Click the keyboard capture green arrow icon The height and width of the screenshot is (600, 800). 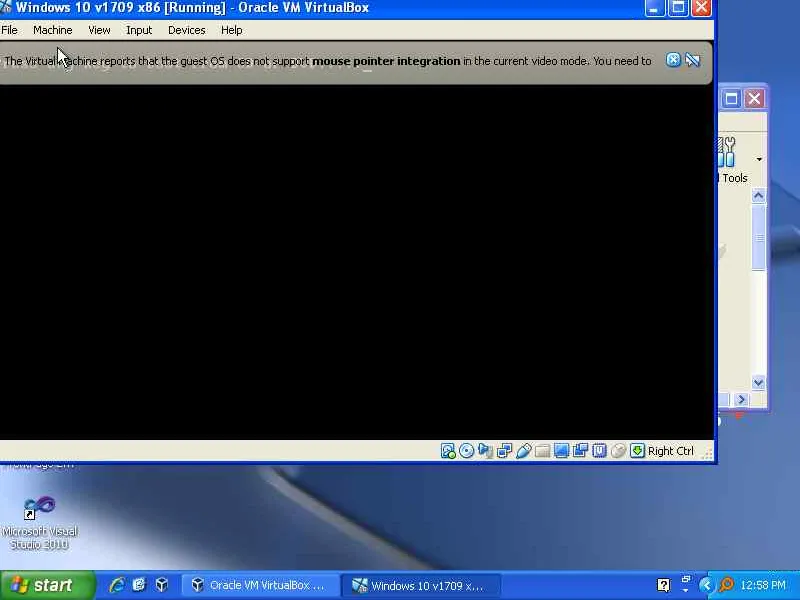click(x=637, y=451)
